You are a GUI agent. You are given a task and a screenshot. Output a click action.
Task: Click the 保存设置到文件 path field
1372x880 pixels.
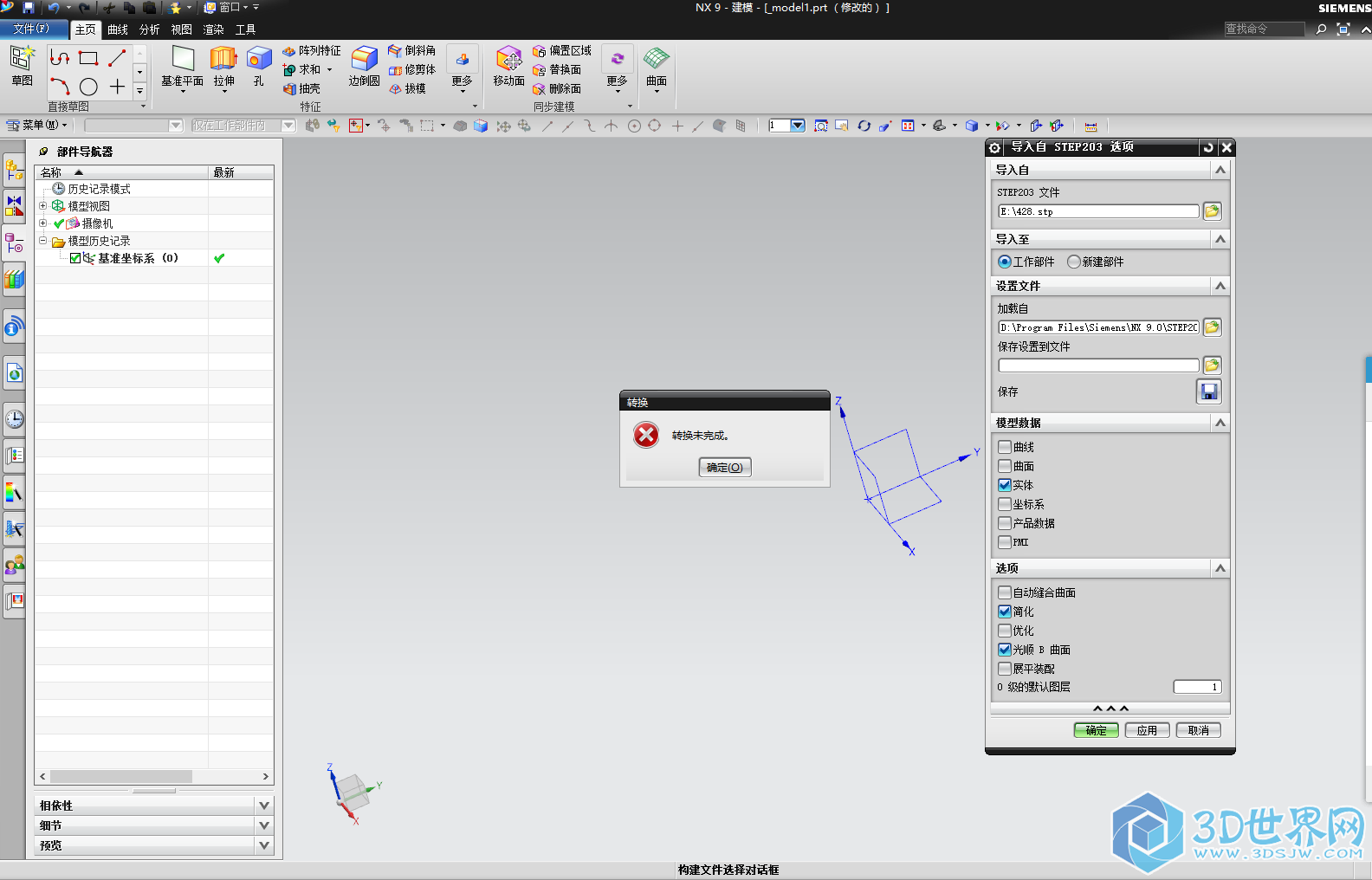(x=1098, y=366)
